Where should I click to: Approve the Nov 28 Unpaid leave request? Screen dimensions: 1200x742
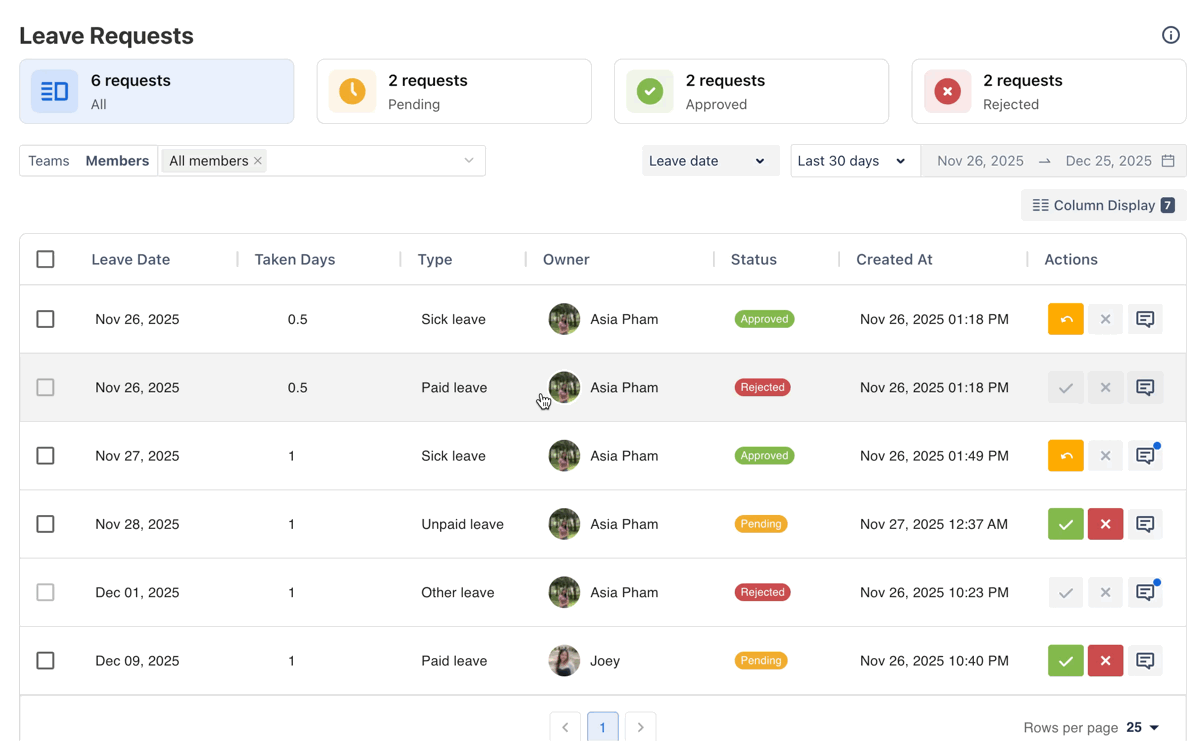click(1065, 524)
